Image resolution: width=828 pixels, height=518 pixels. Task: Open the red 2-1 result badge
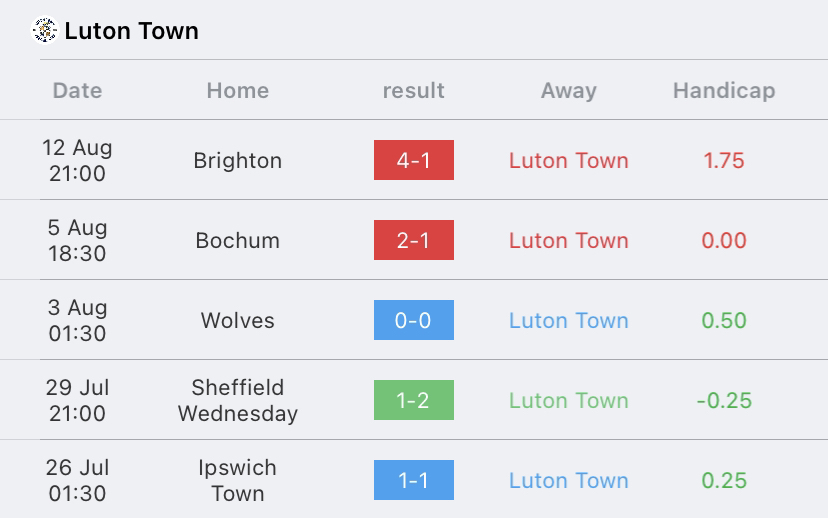tap(413, 240)
